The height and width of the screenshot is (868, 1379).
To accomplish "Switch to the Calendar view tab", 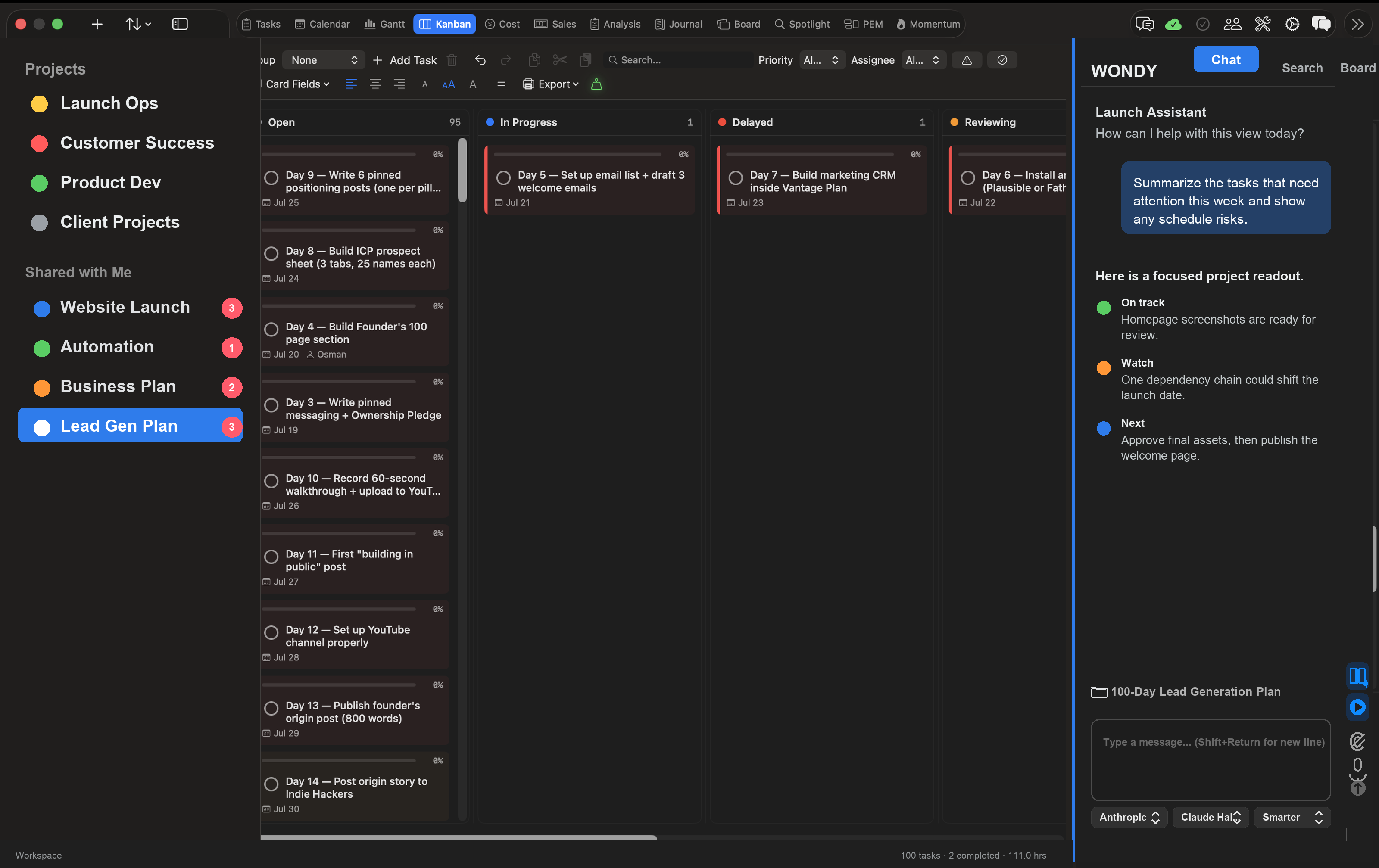I will (322, 24).
